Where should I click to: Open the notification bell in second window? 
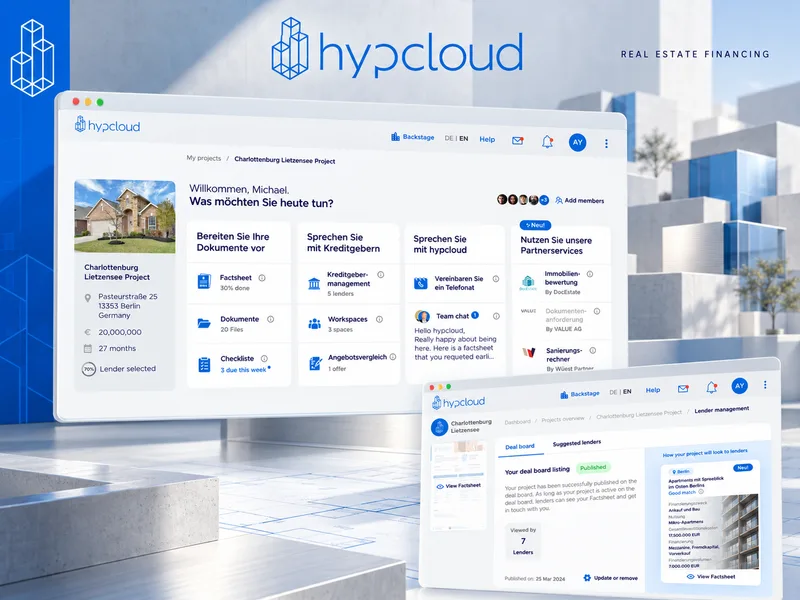point(712,388)
